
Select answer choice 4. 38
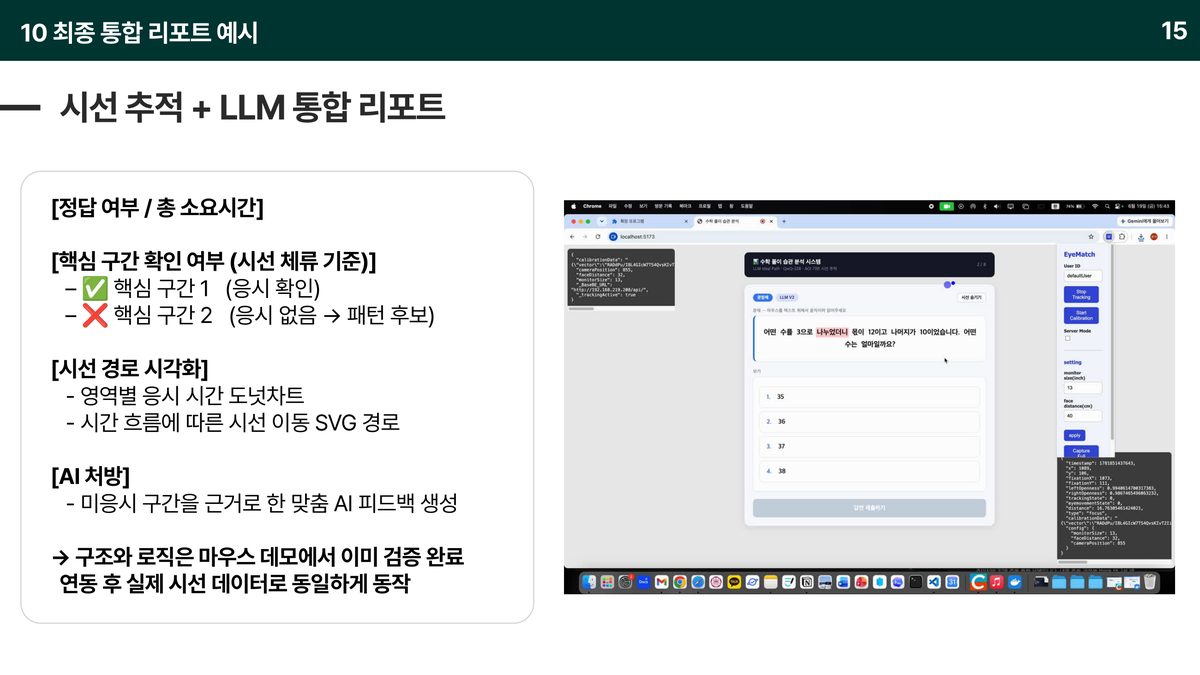pyautogui.click(x=869, y=471)
